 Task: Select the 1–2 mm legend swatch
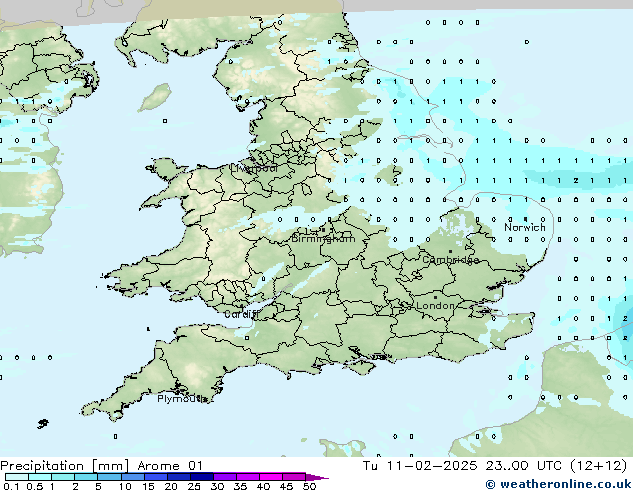(x=63, y=477)
